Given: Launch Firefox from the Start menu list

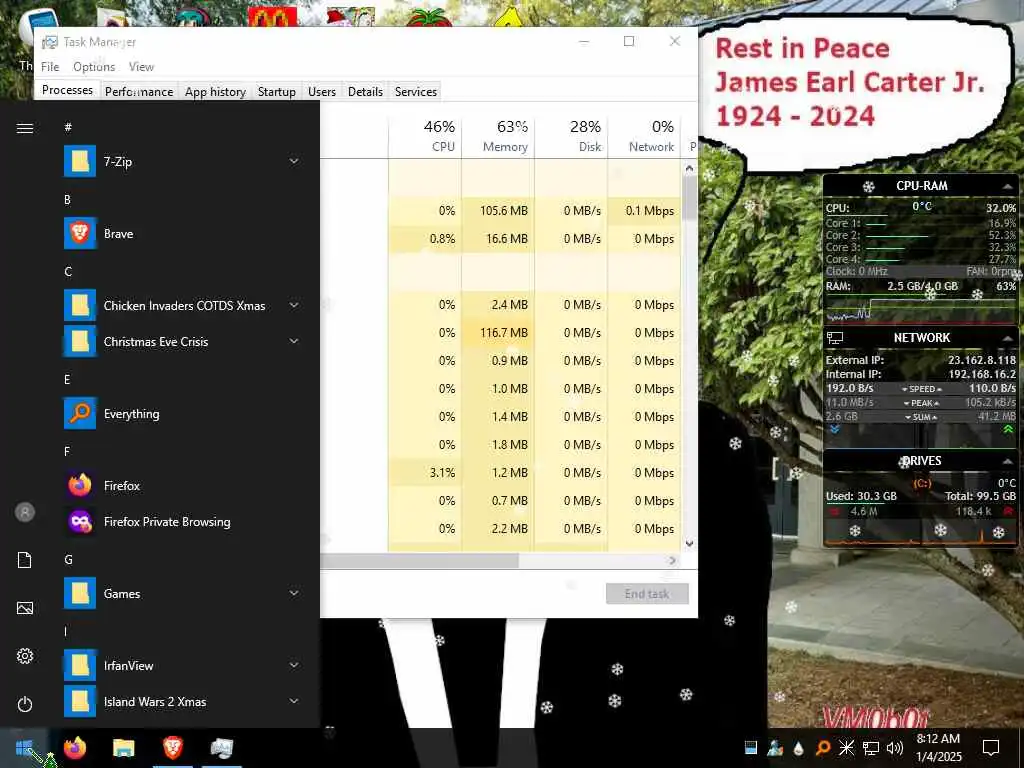Looking at the screenshot, I should tap(182, 485).
